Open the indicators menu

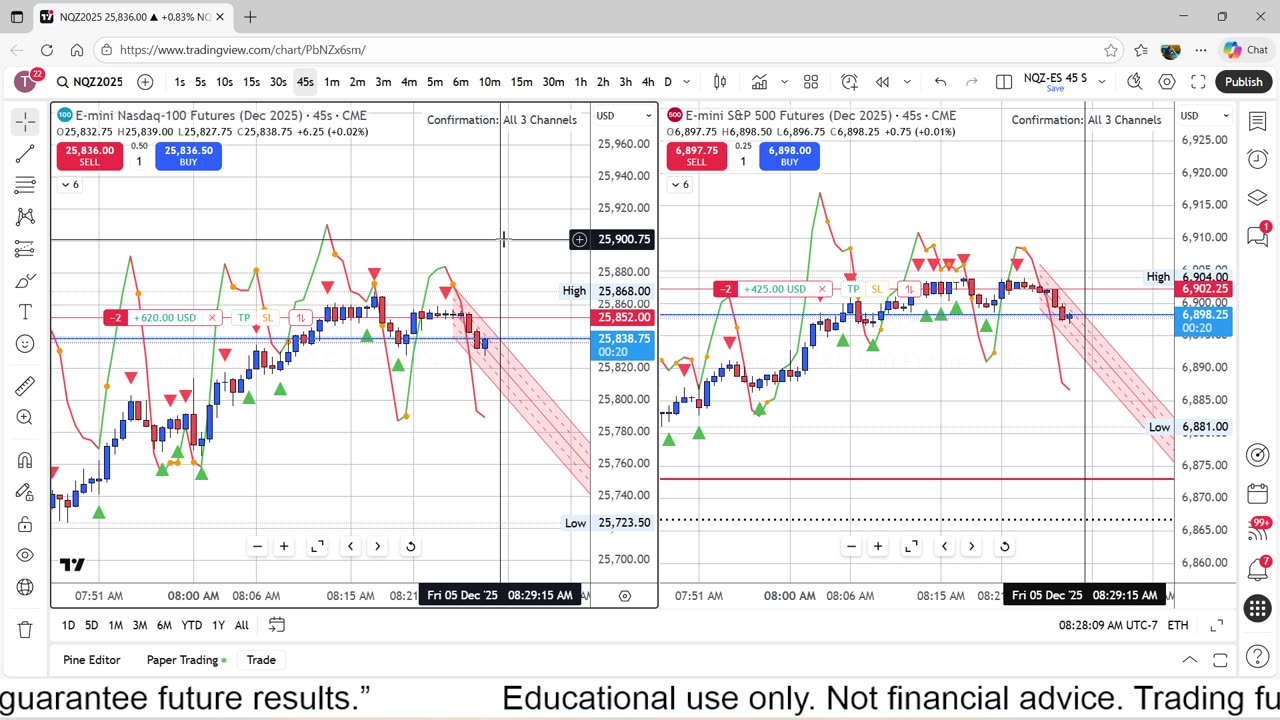coord(760,82)
